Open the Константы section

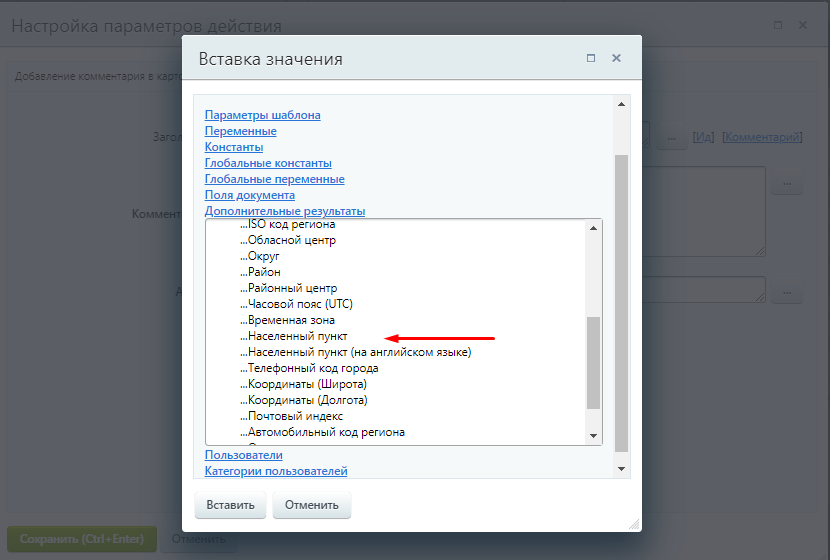point(234,147)
